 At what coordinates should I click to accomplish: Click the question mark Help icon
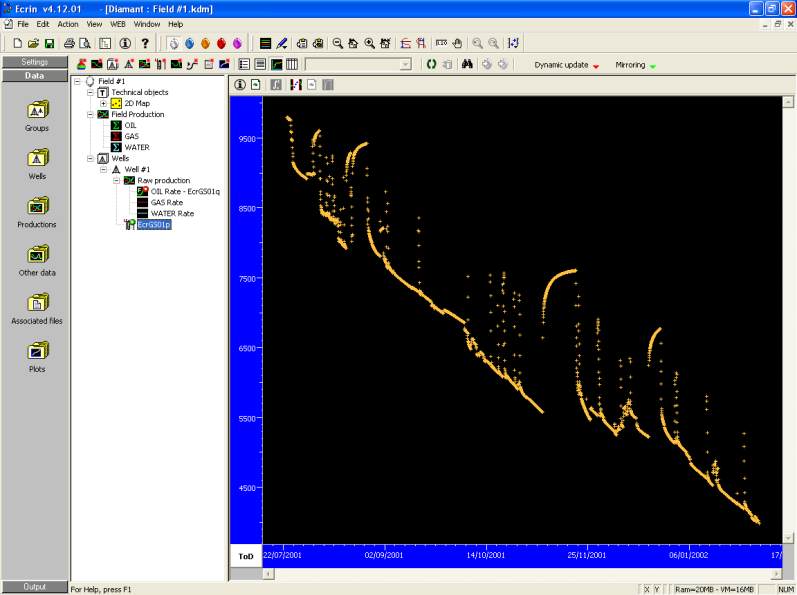pos(145,43)
